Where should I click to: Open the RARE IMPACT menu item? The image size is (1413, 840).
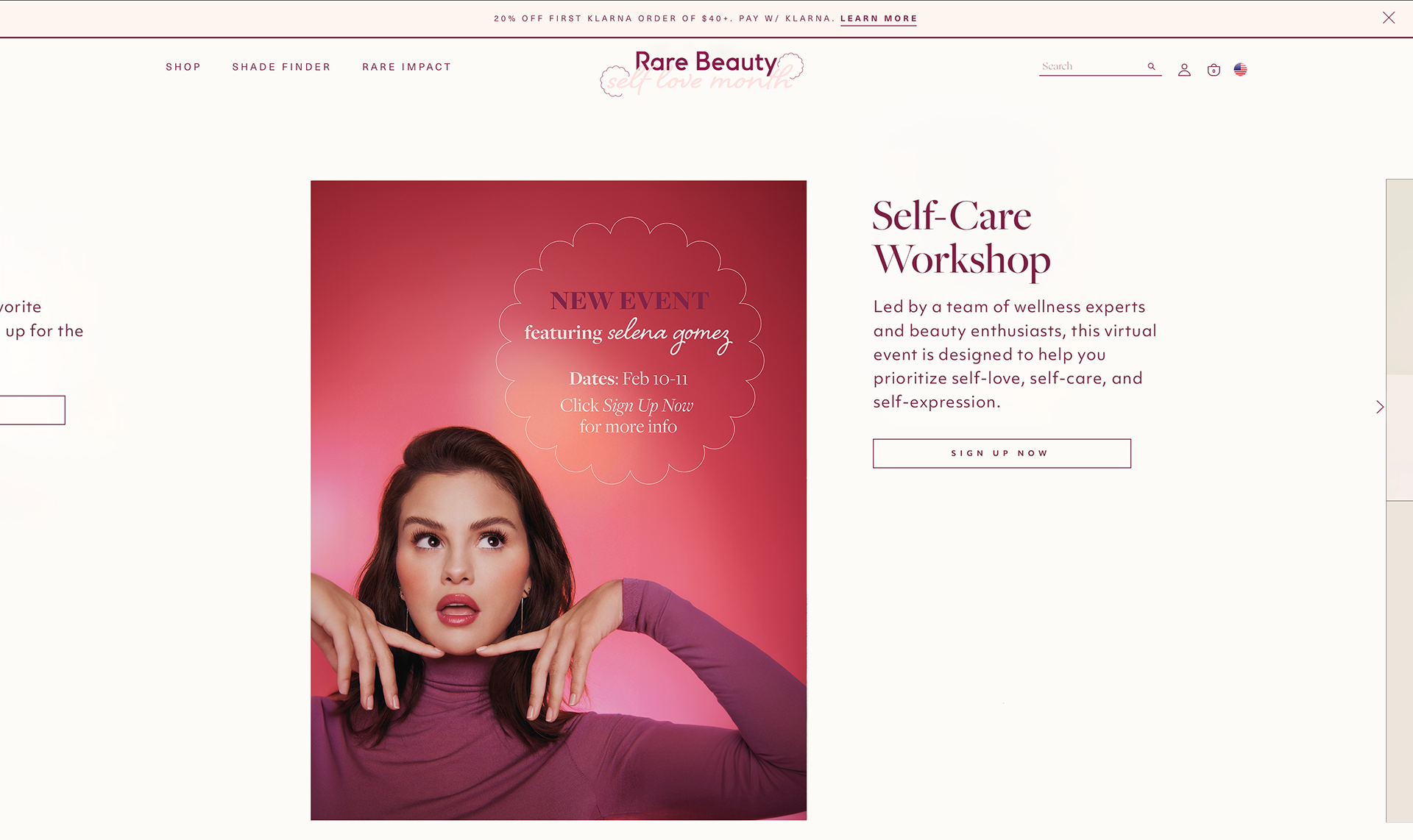(406, 67)
